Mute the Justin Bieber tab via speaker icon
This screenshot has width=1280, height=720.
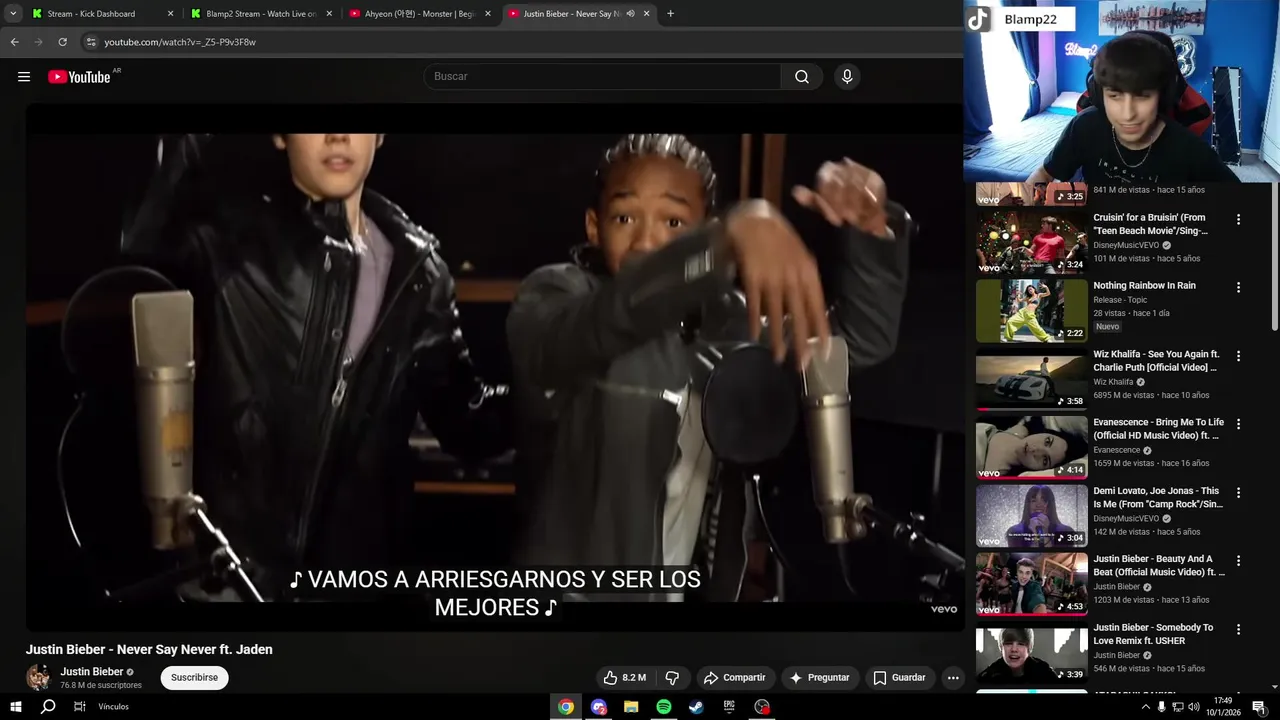(630, 14)
